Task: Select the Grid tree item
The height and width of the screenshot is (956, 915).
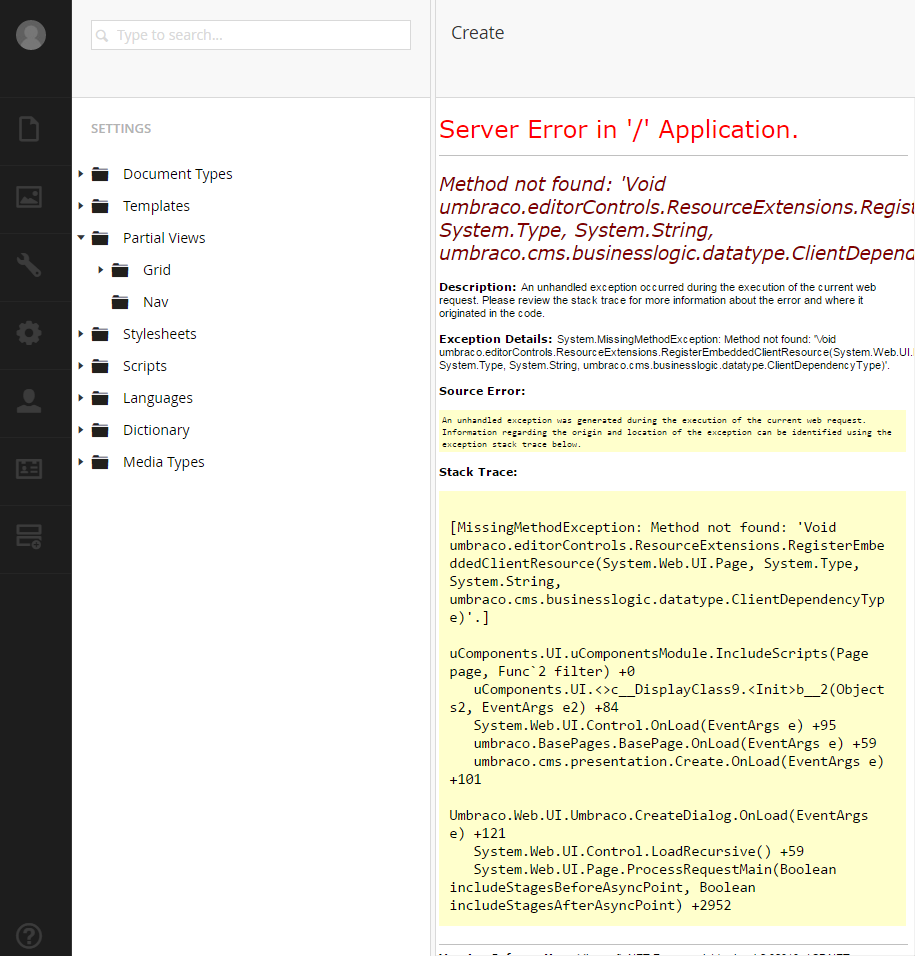Action: point(157,270)
